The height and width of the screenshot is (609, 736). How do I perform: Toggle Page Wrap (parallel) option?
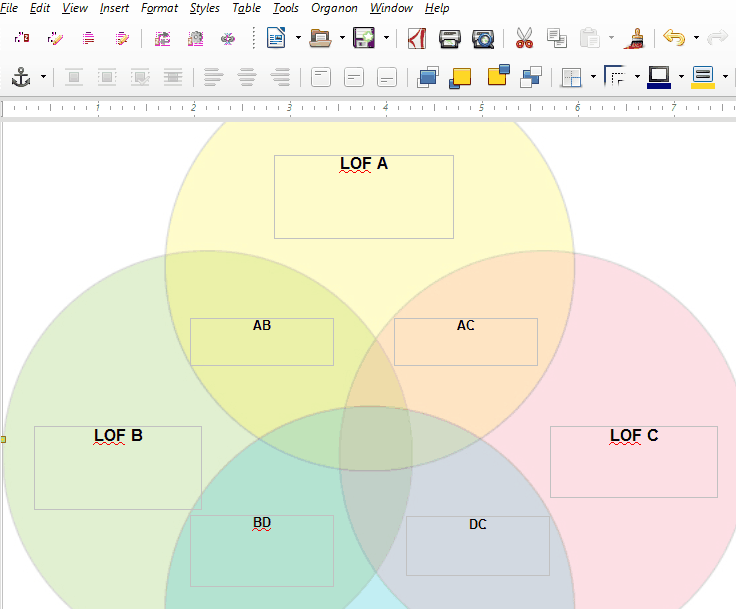click(x=107, y=77)
